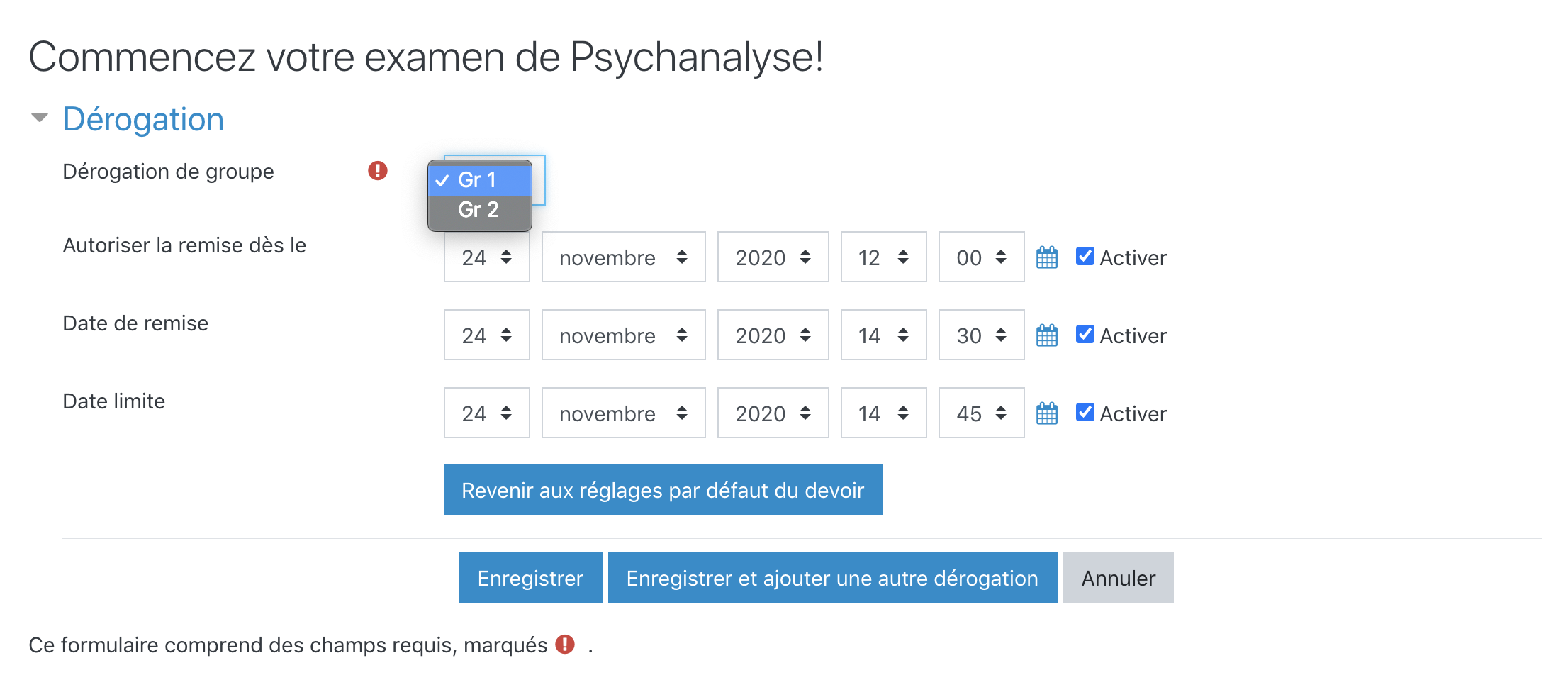Open minutes dropdown for Date limite
Viewport: 1568px width, 685px height.
[981, 413]
